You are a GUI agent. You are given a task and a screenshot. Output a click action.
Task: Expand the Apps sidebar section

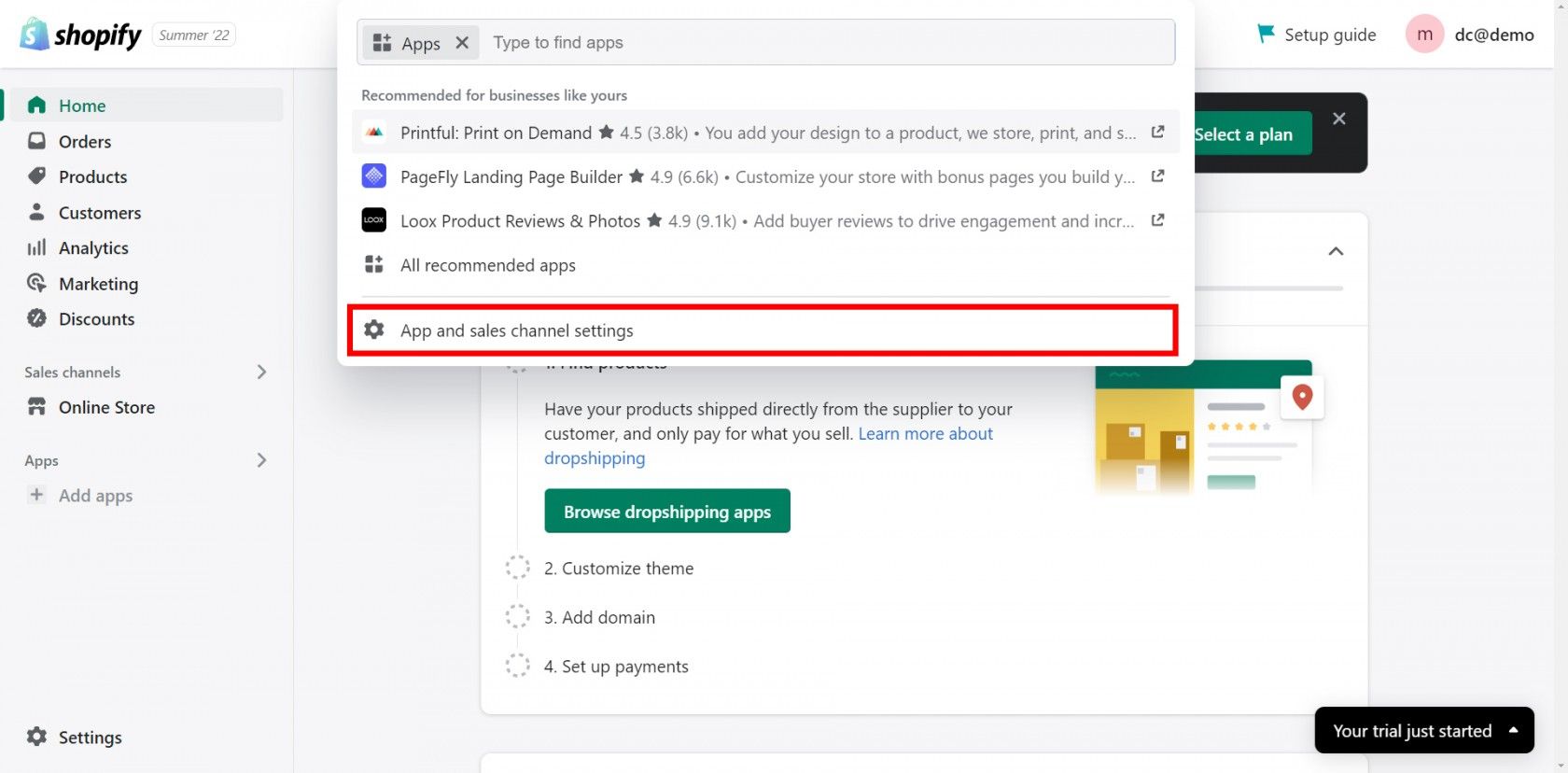pyautogui.click(x=261, y=460)
